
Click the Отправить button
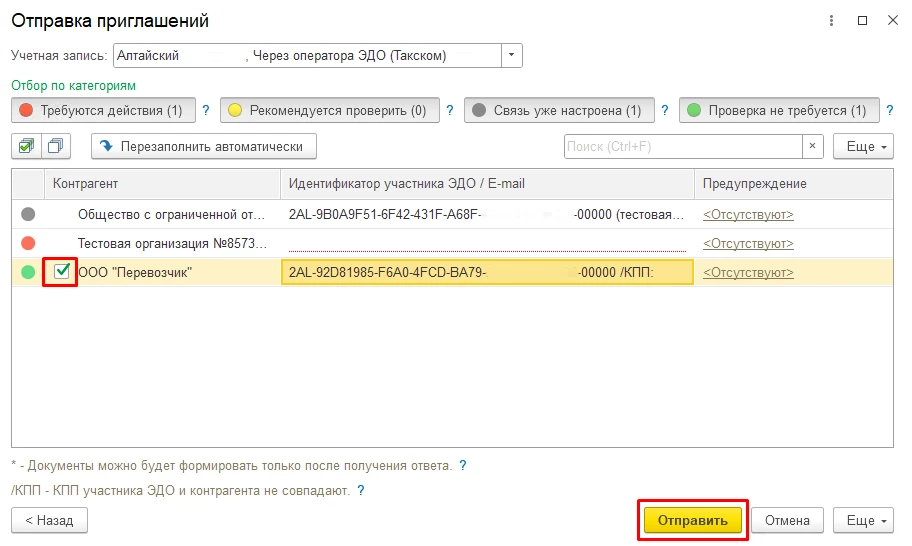coord(692,520)
